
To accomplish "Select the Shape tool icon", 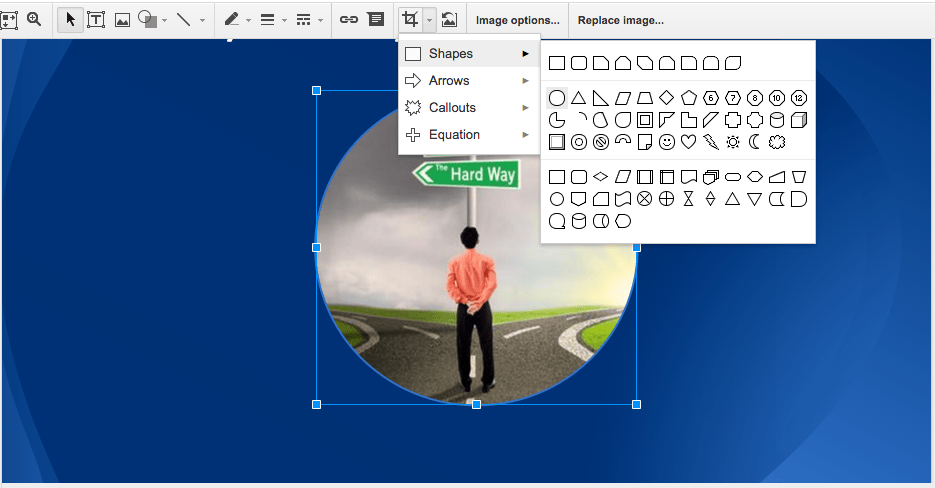I will coord(147,20).
